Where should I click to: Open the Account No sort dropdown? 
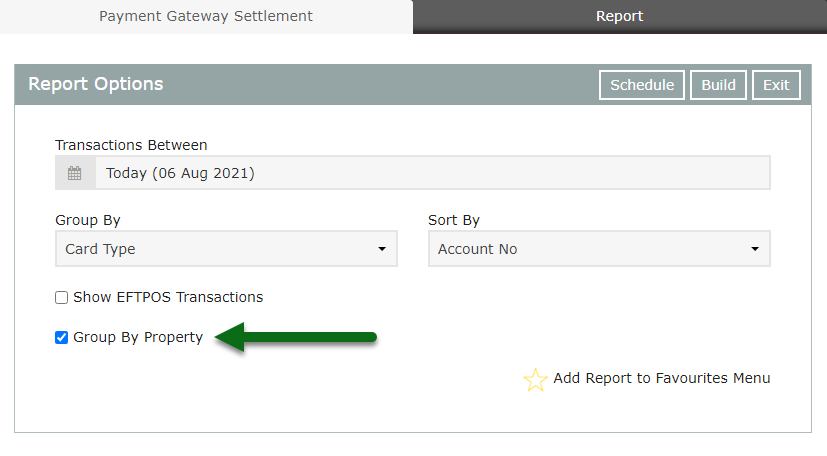[599, 249]
